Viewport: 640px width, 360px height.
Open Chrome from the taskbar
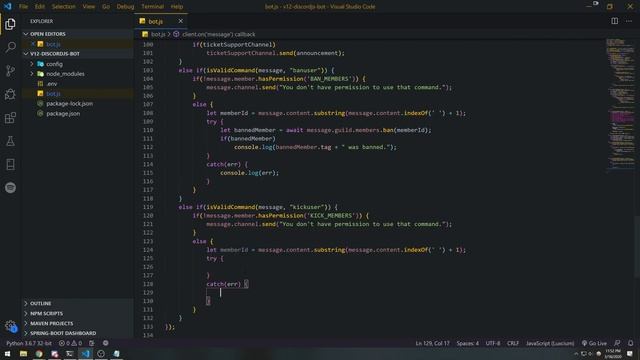(x=39, y=354)
